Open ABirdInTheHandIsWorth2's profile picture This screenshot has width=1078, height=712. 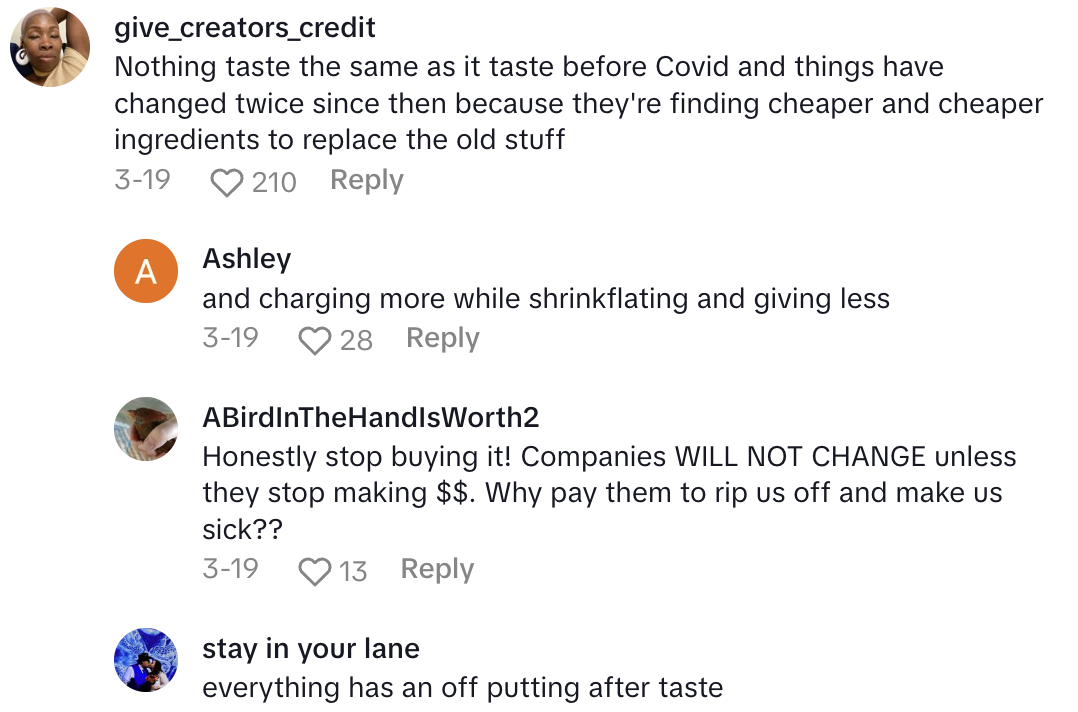point(145,428)
